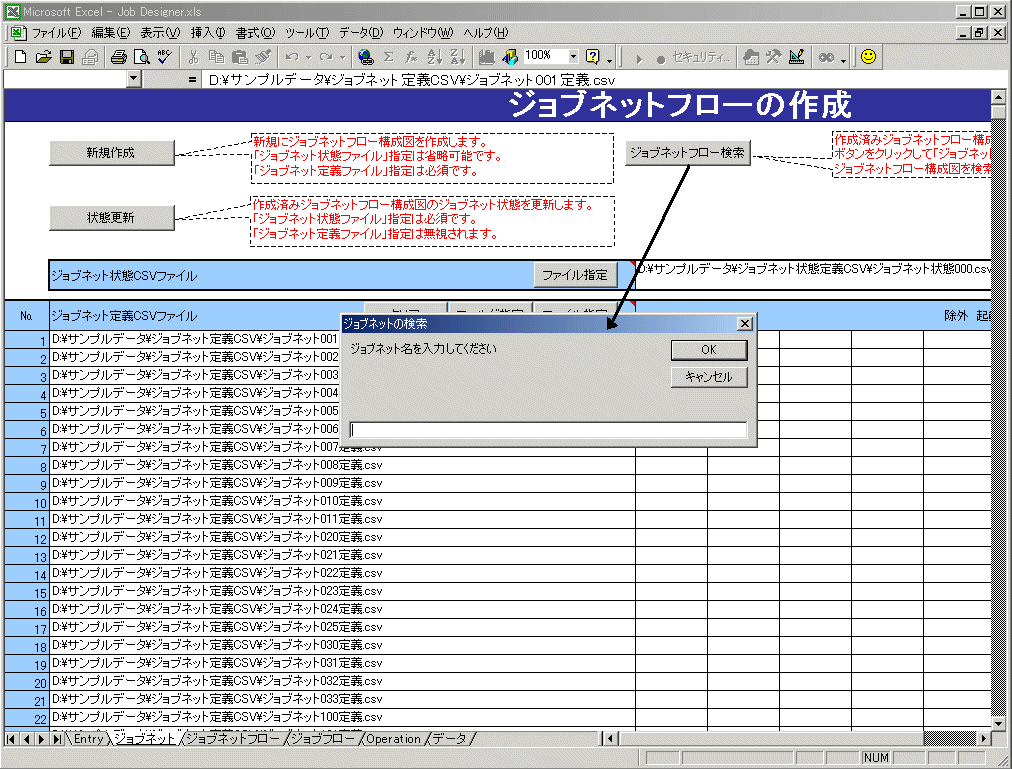Select cell with ジョブネット025定義.csv

[342, 627]
